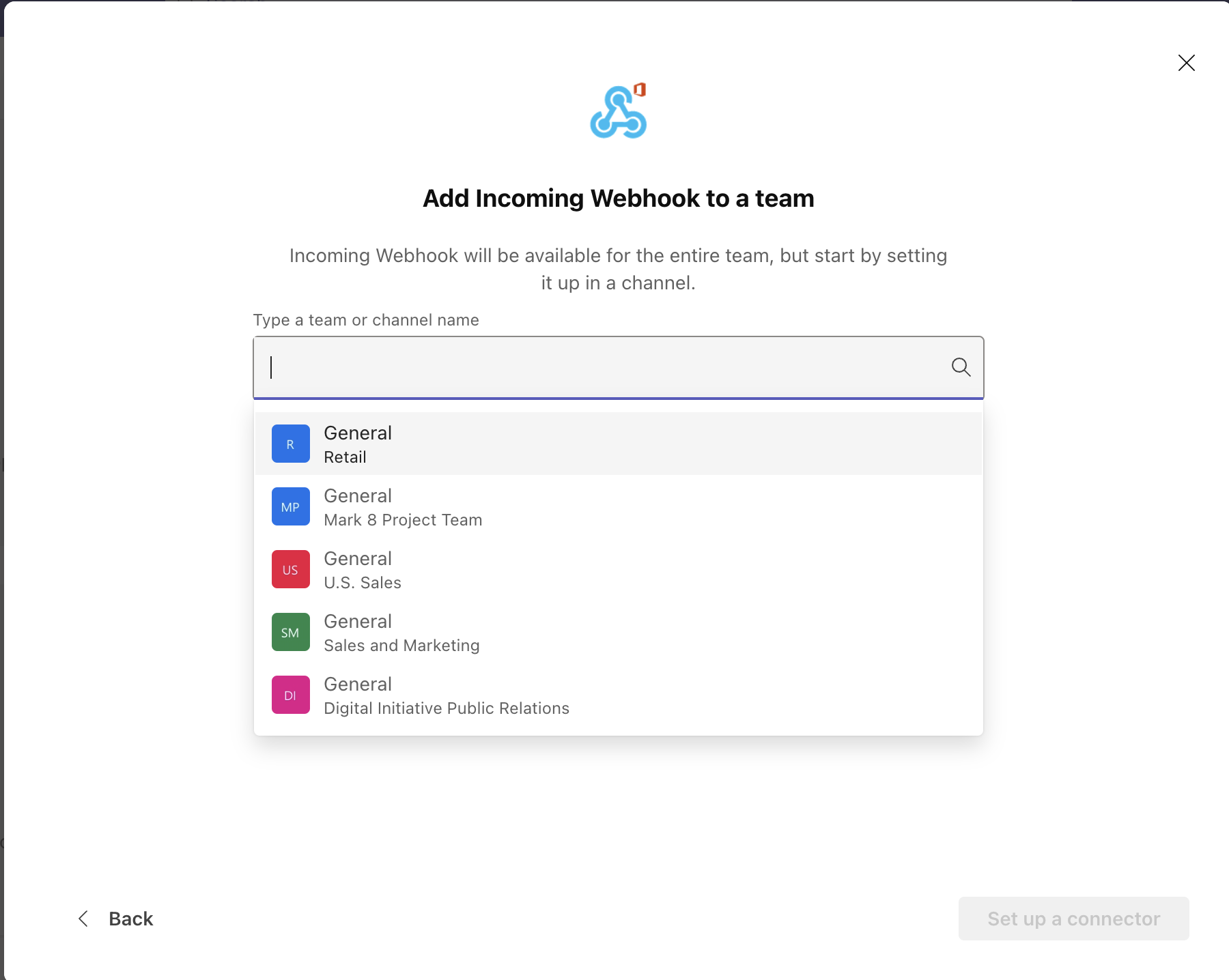Click the green SM team avatar
The image size is (1229, 980).
pos(291,632)
